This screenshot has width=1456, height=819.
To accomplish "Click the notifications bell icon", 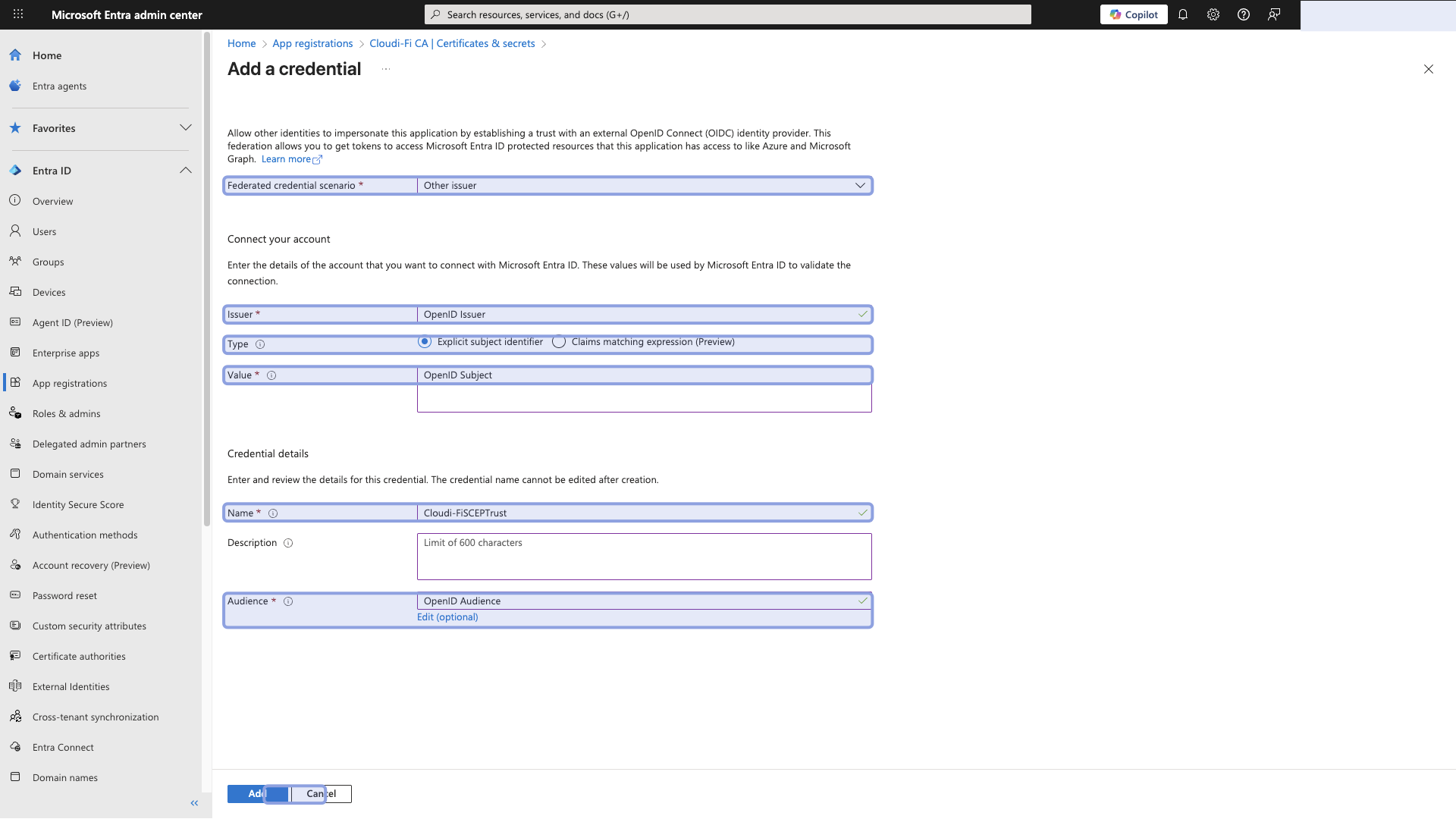I will click(1184, 14).
